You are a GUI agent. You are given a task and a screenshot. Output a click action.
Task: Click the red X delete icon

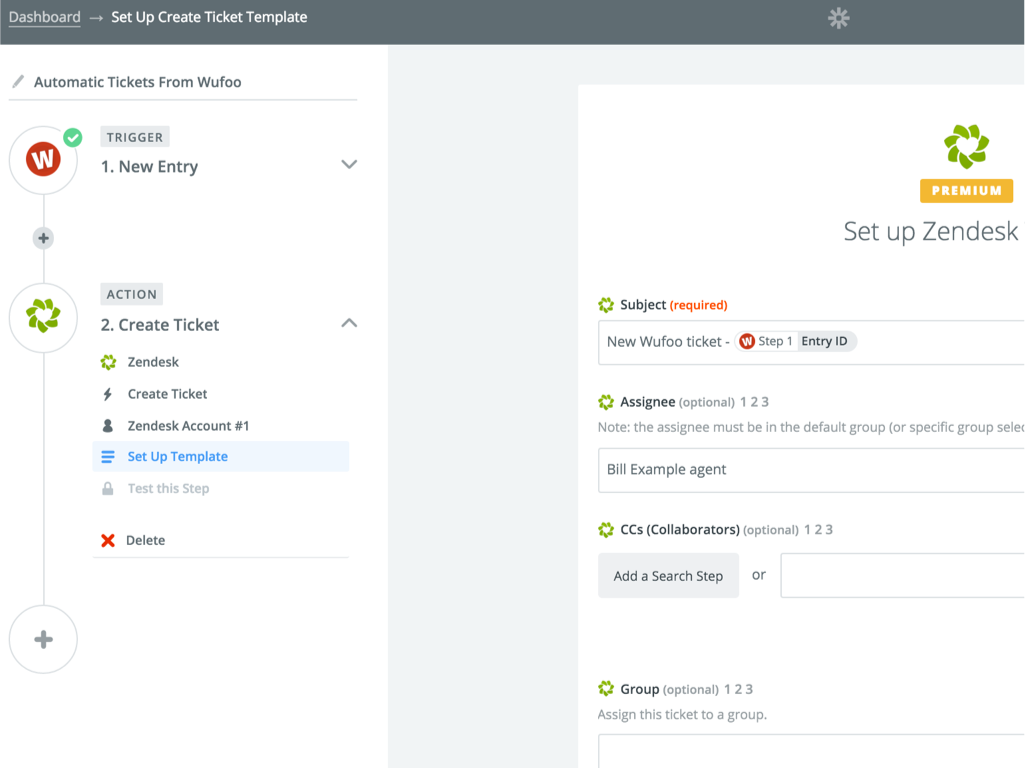(108, 540)
